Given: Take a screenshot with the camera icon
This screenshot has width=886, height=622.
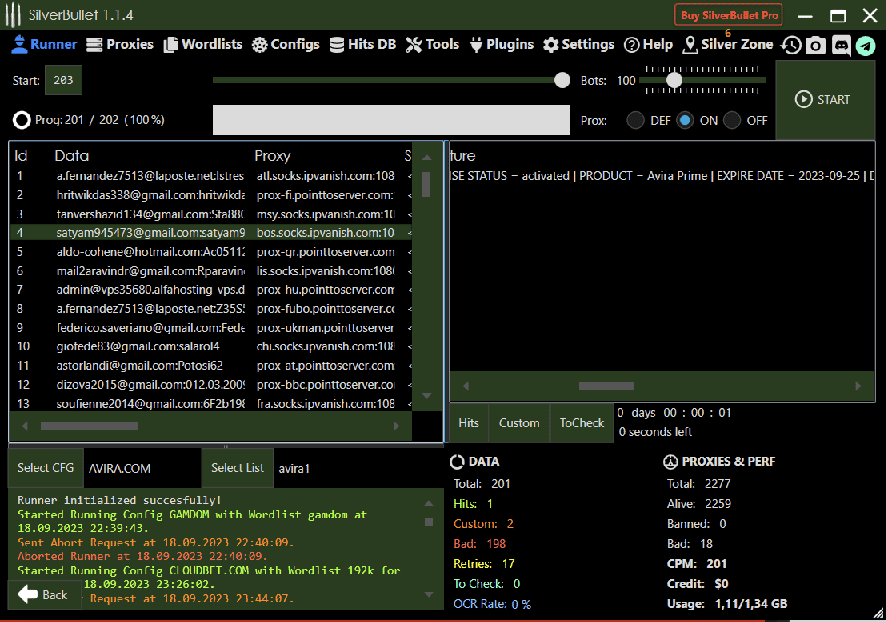Looking at the screenshot, I should coord(816,45).
